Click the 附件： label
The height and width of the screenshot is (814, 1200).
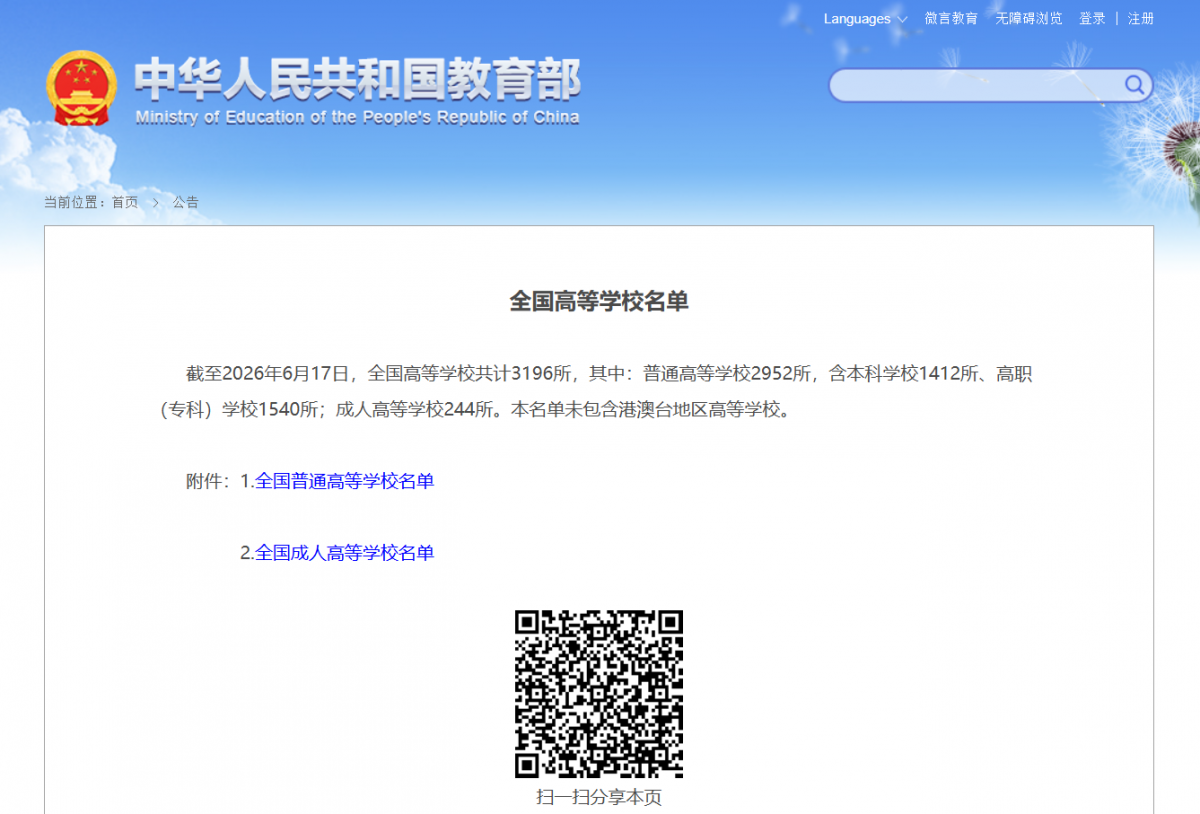pos(208,481)
